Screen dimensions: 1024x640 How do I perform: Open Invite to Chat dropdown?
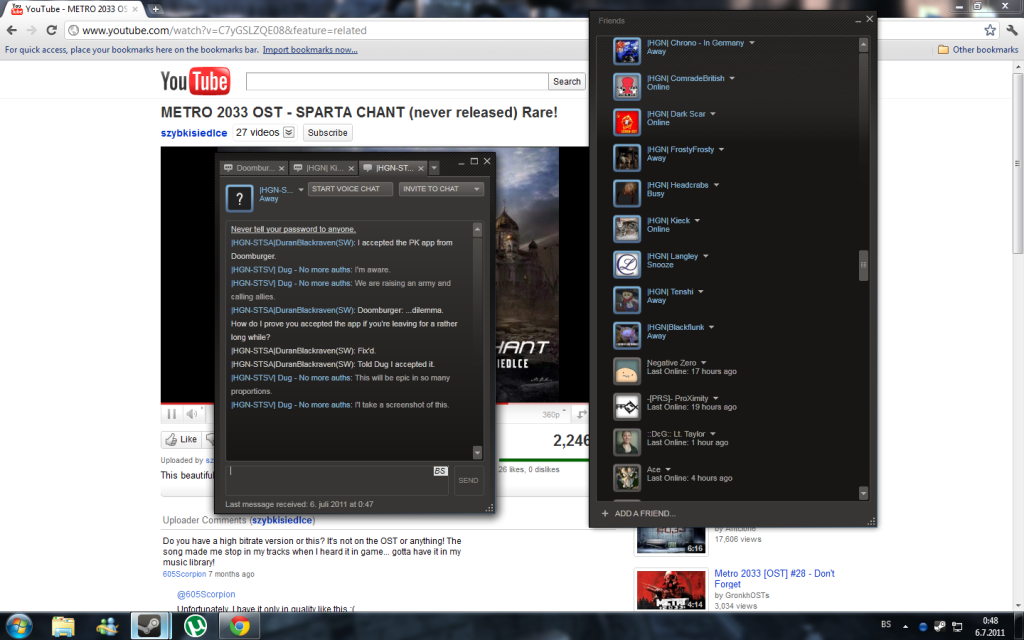[x=441, y=189]
